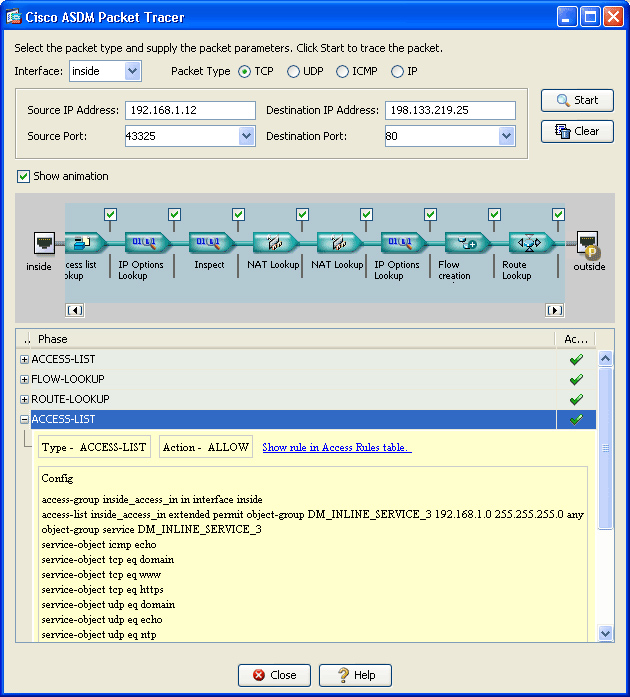This screenshot has height=697, width=630.
Task: Click the Source Port value field
Action: (x=182, y=136)
